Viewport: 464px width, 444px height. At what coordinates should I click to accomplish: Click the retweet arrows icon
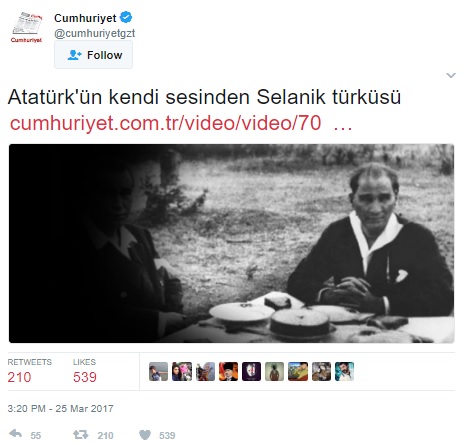tap(81, 434)
